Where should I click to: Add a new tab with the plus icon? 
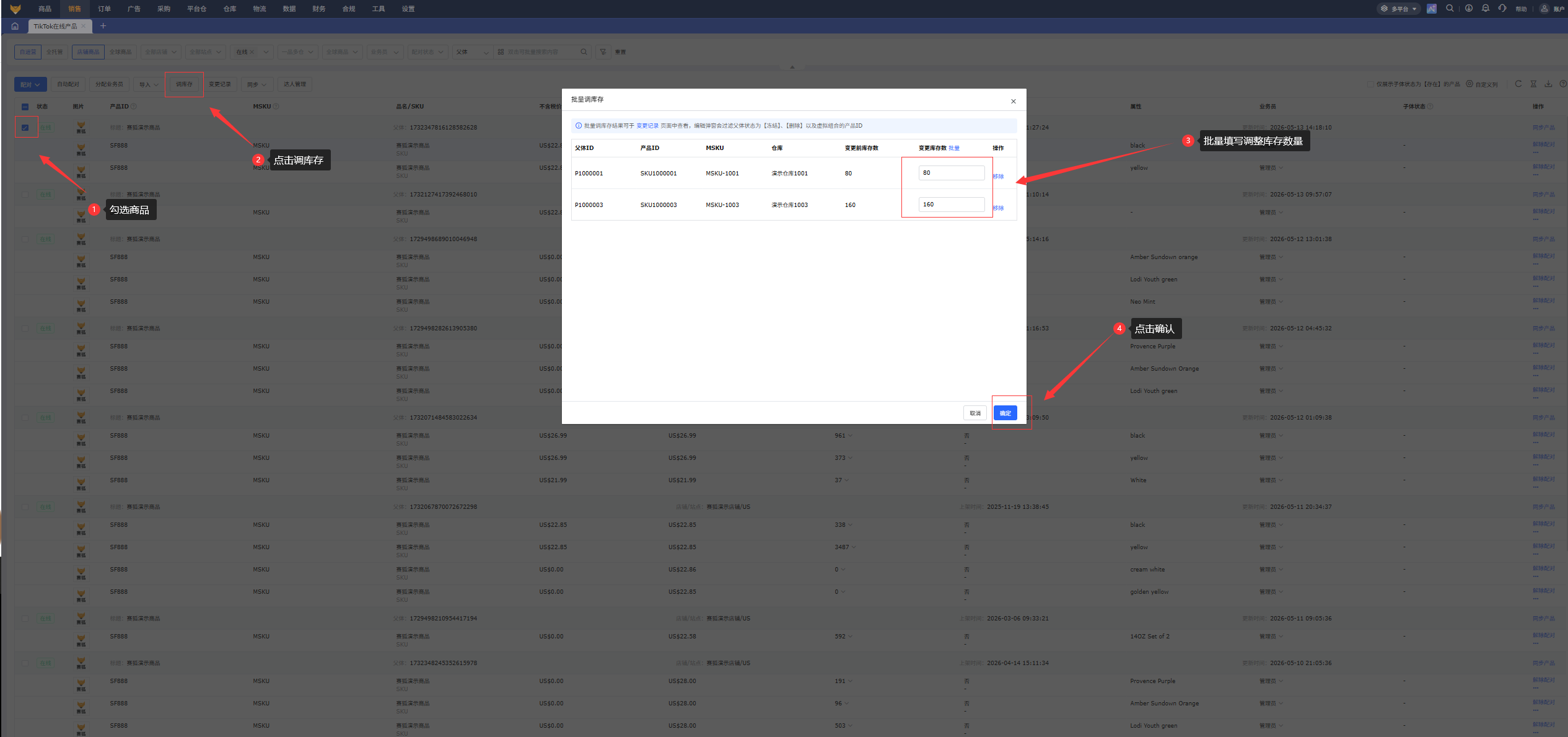(103, 26)
